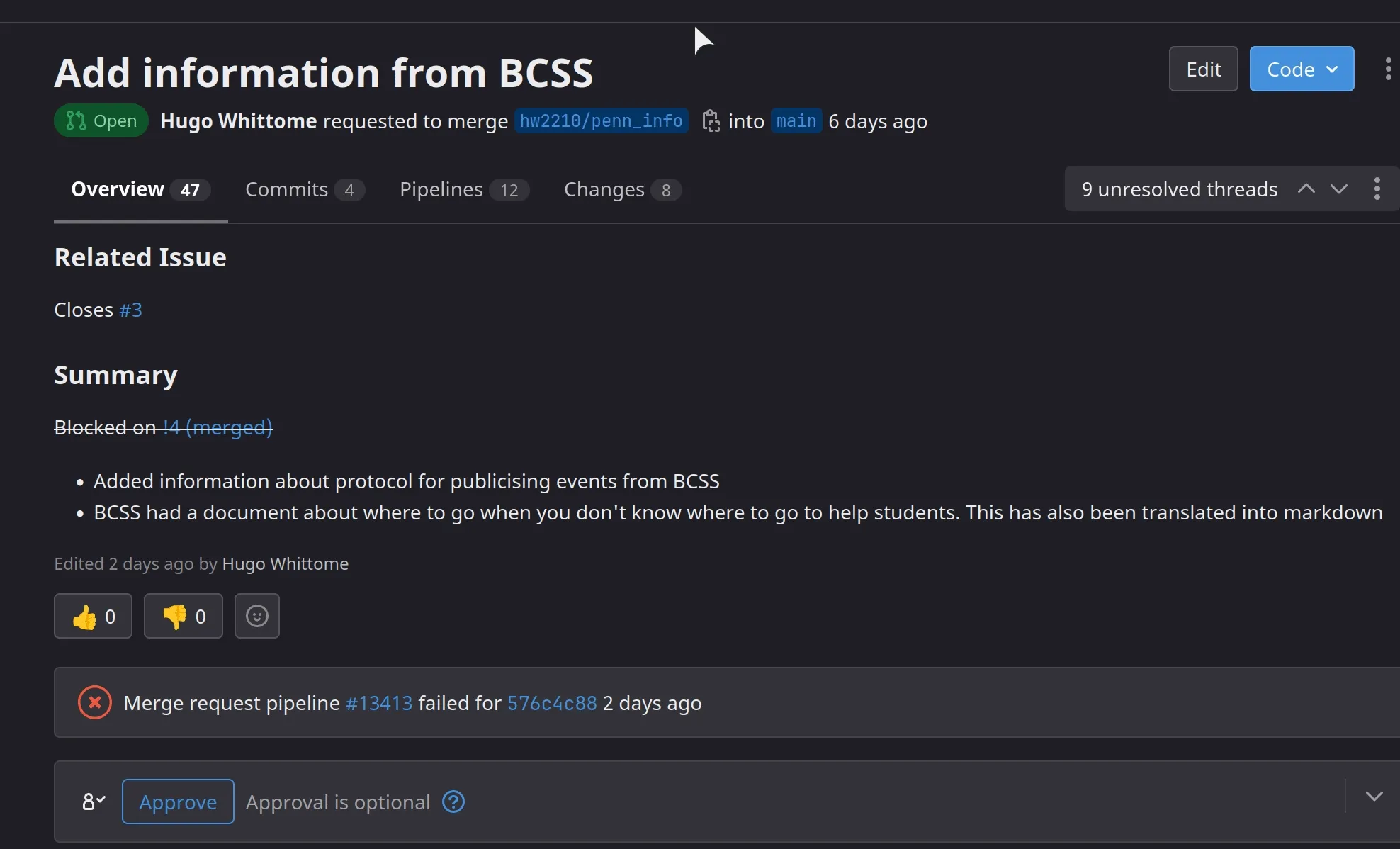Copy the branch name with the clipboard icon
The image size is (1400, 849).
[x=711, y=120]
